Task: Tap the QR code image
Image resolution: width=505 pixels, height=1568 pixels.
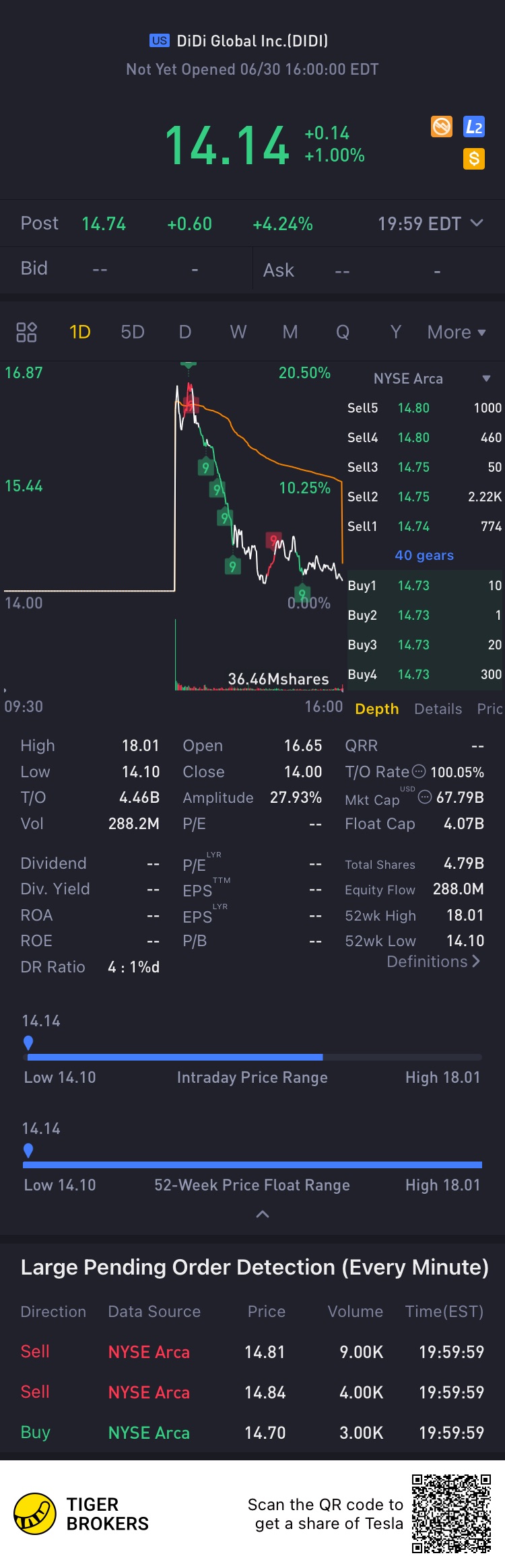Action: (452, 1514)
